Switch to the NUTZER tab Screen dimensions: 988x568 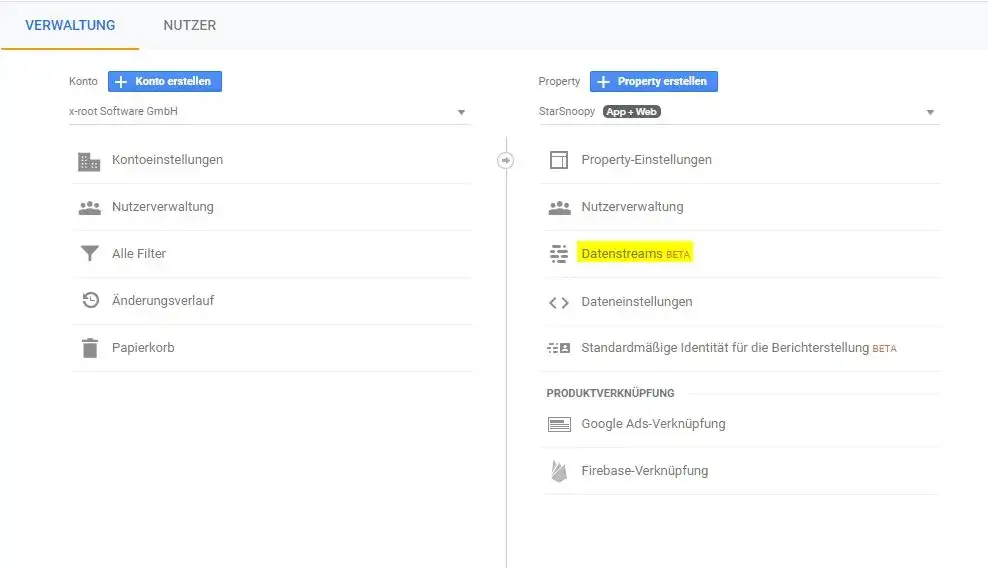(190, 25)
